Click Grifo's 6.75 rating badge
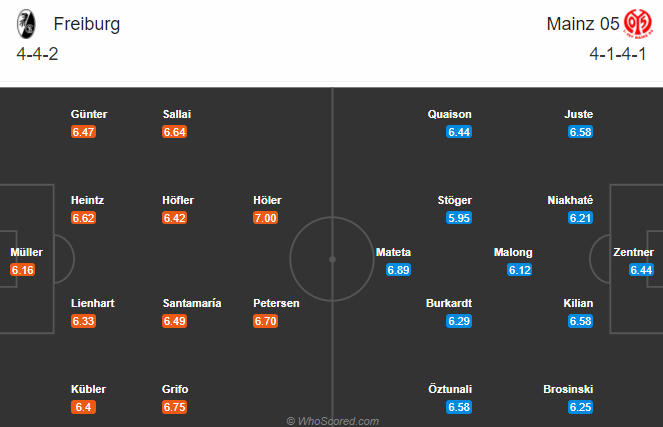663x427 pixels. coord(175,407)
